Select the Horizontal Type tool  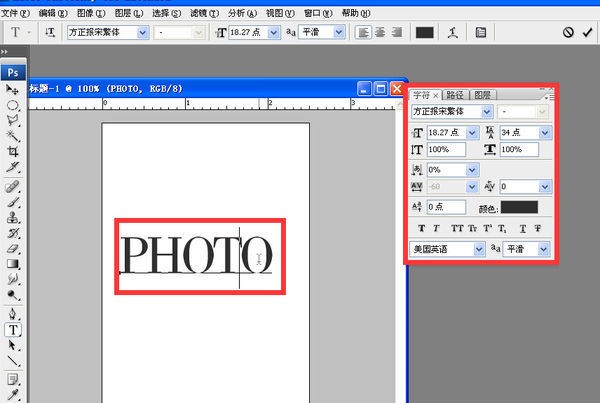point(14,328)
